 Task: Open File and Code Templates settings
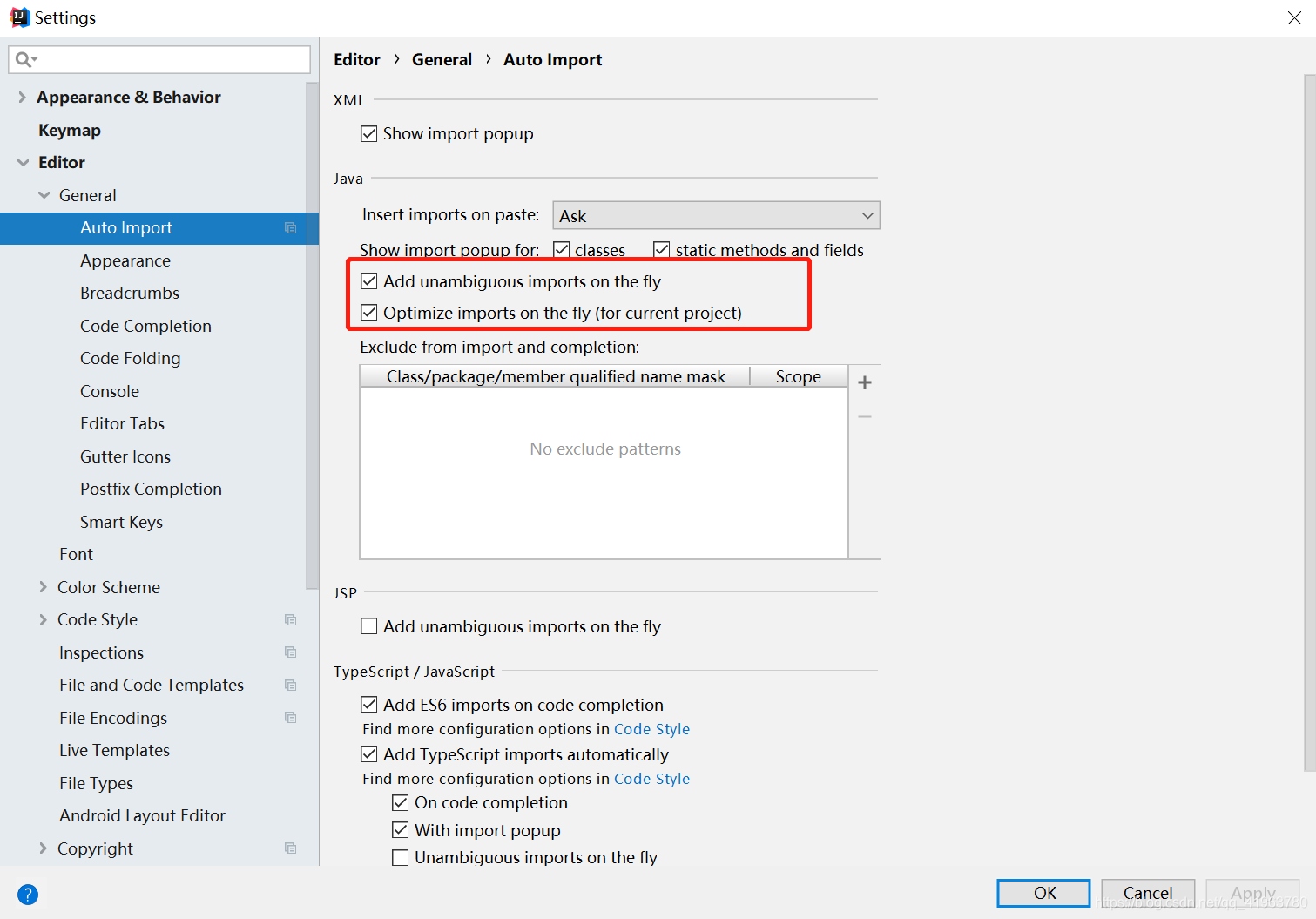click(x=152, y=686)
